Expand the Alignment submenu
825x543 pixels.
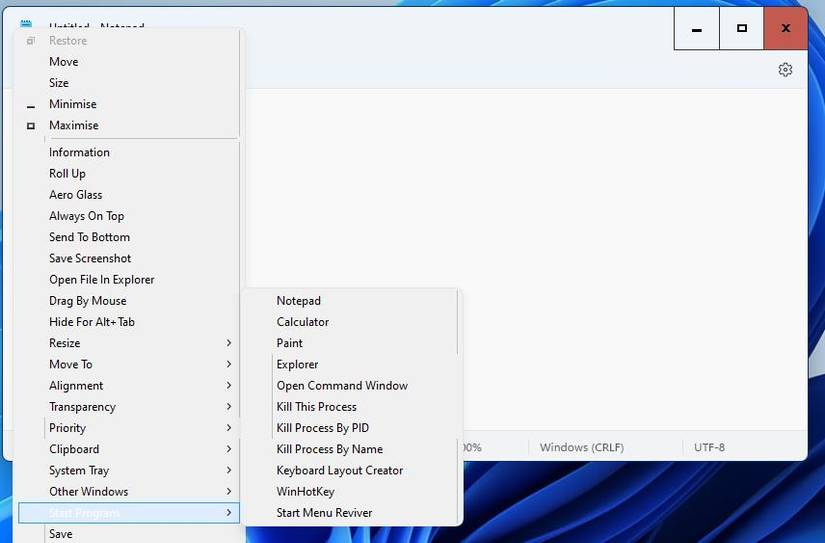[x=128, y=385]
